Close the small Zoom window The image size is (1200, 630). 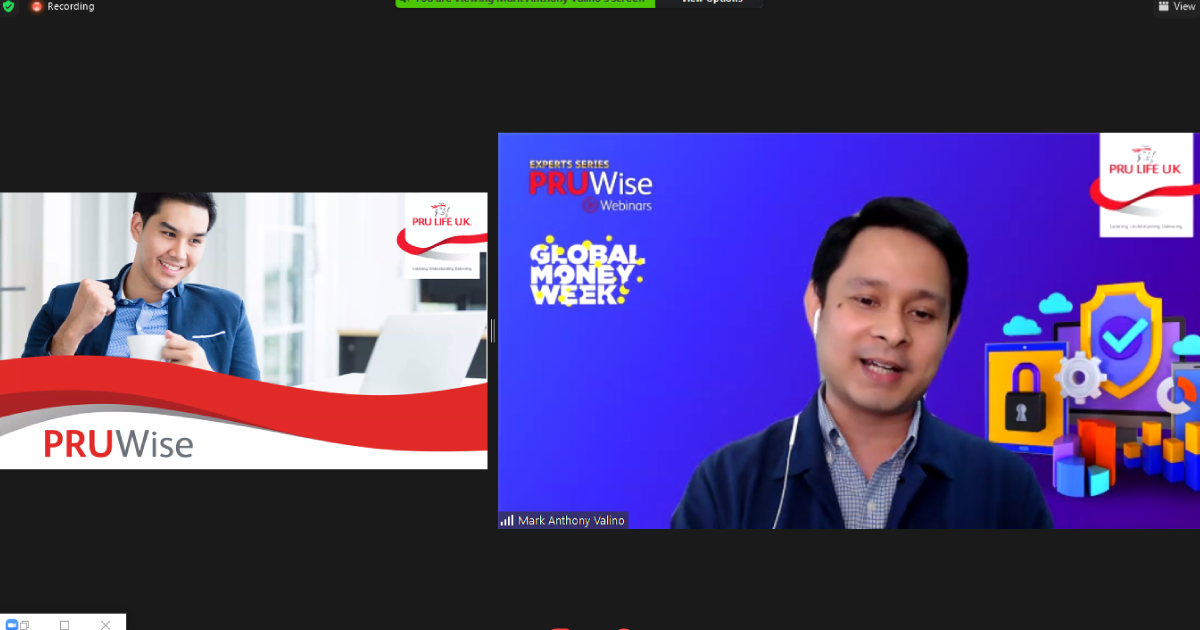pyautogui.click(x=105, y=624)
